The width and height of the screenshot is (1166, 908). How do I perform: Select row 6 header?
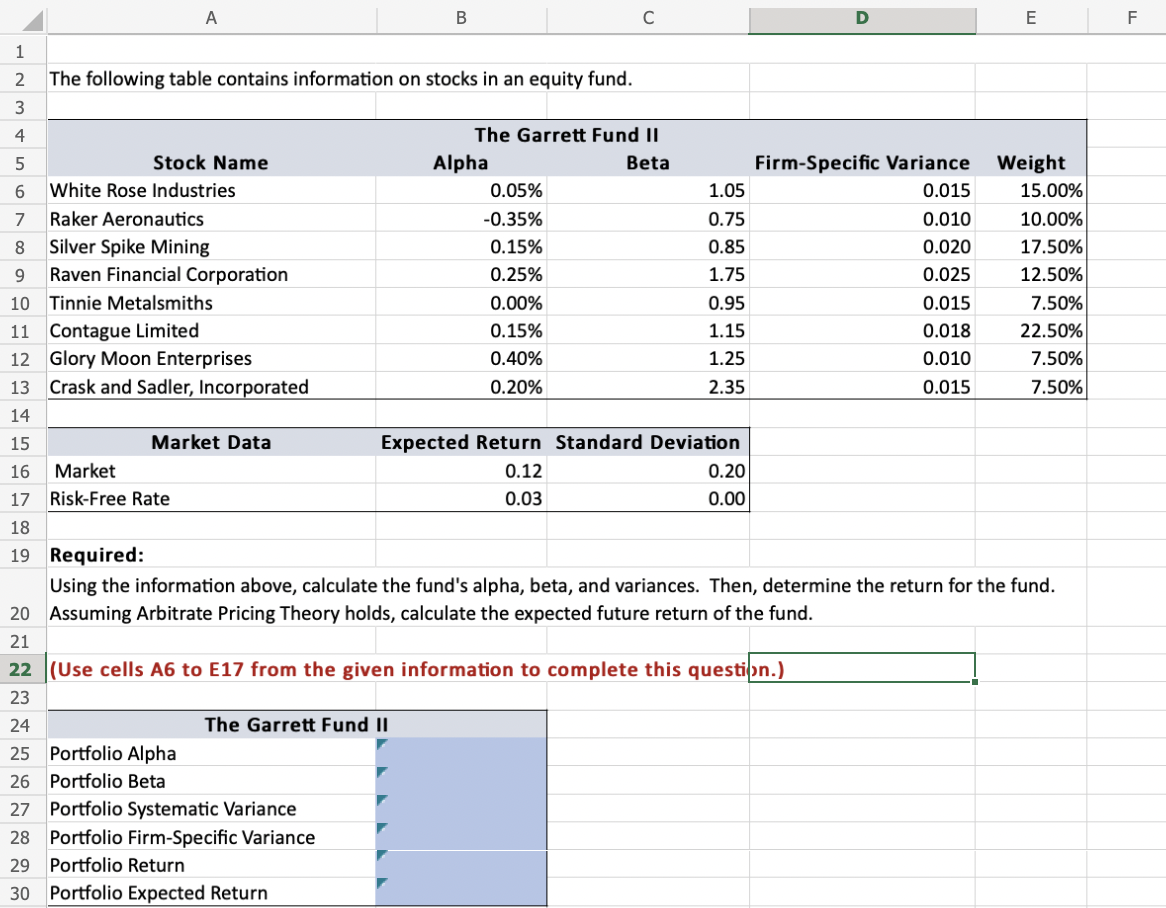pos(21,191)
